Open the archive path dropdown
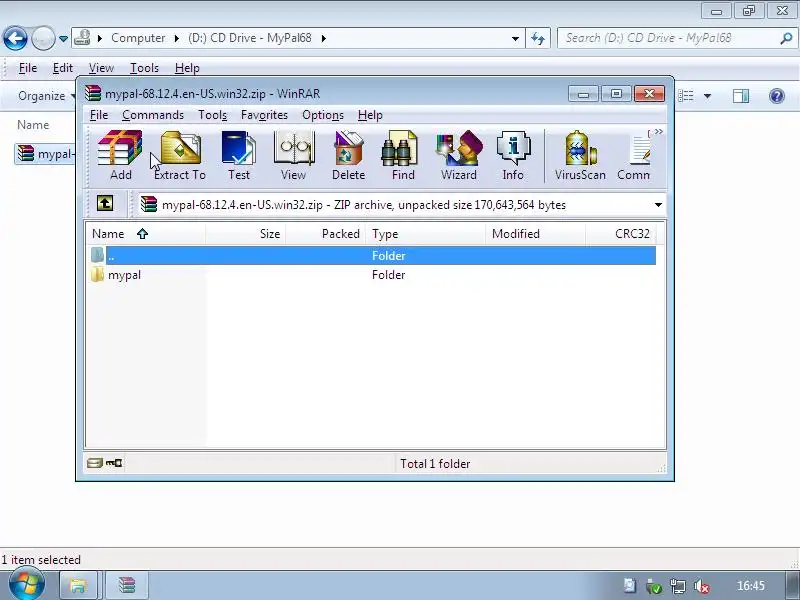Image resolution: width=800 pixels, height=600 pixels. pyautogui.click(x=658, y=205)
